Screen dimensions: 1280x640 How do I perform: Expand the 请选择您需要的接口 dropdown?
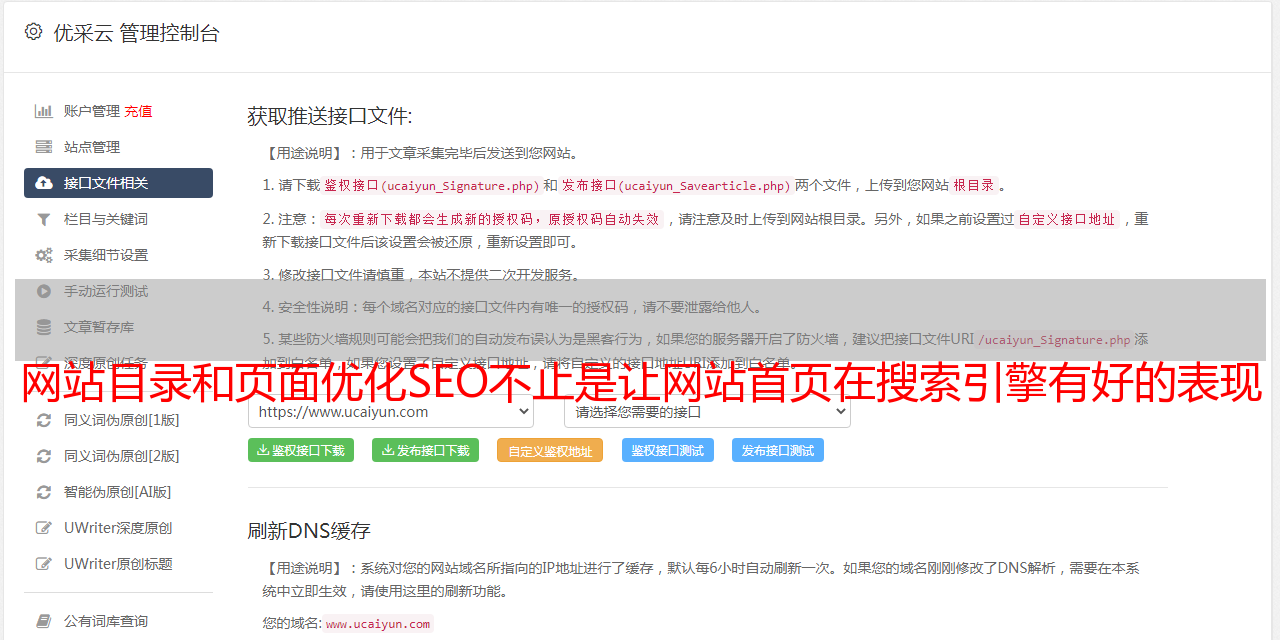(x=708, y=411)
